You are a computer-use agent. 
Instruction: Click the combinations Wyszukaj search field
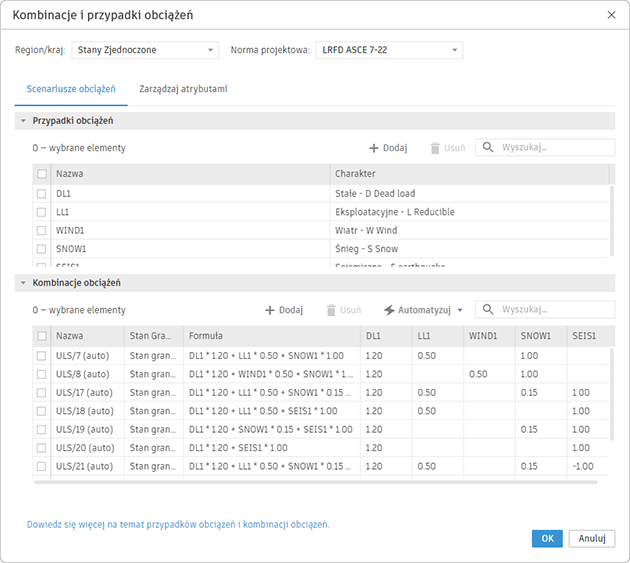tap(545, 309)
